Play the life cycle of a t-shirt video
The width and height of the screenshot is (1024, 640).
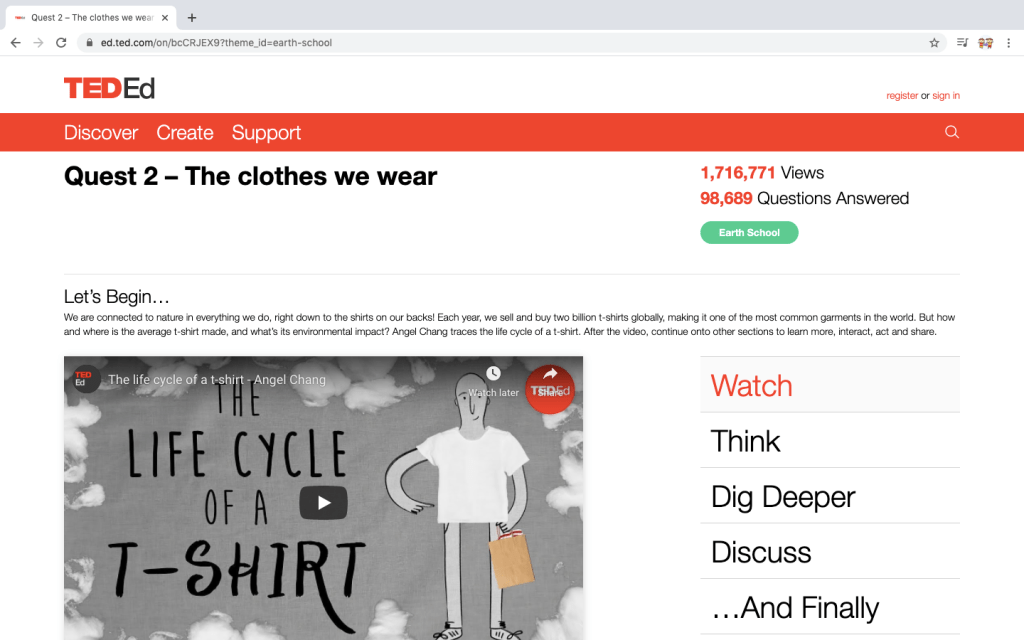(x=323, y=503)
